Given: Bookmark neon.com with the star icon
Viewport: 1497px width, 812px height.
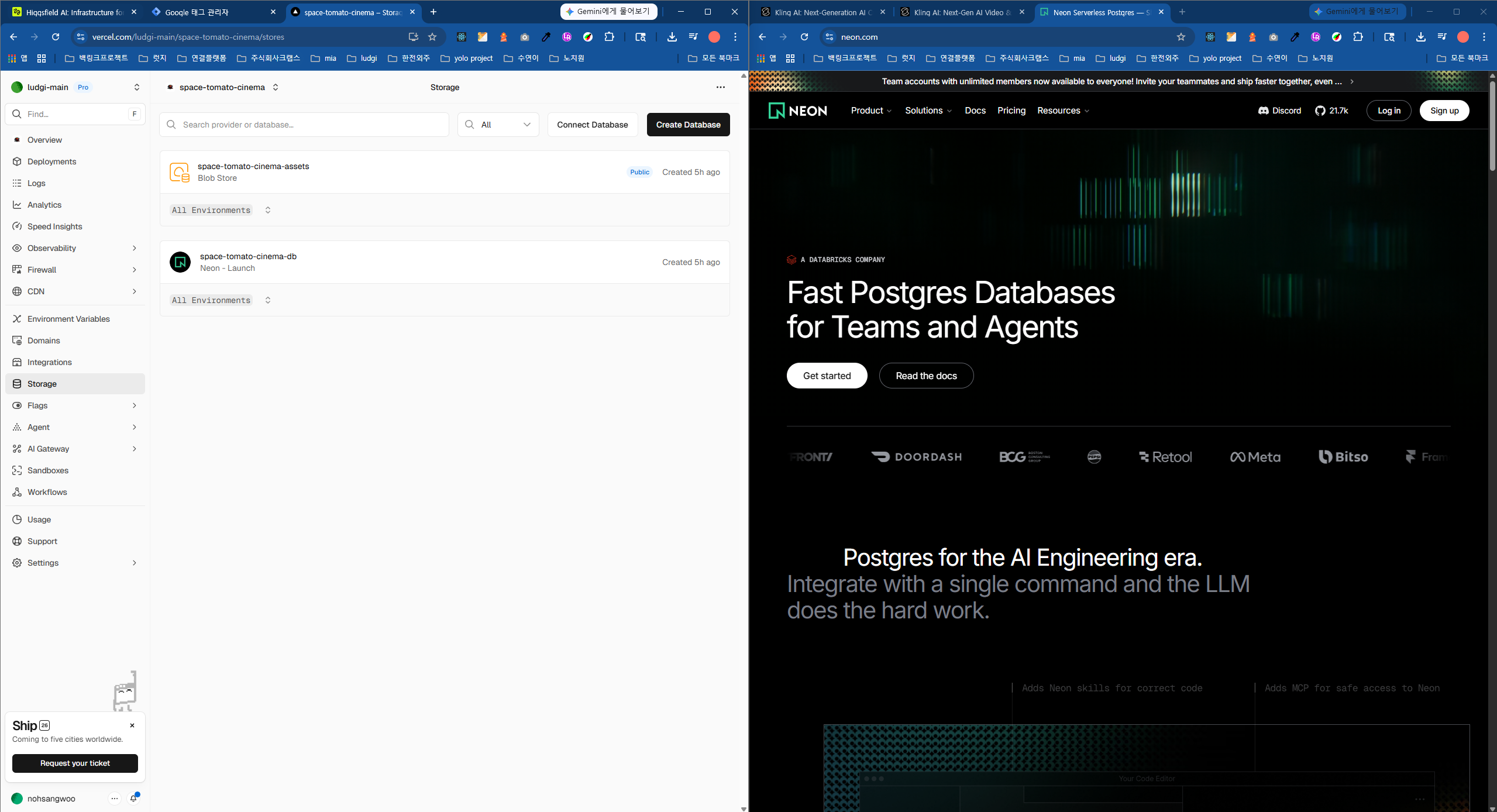Looking at the screenshot, I should click(x=1181, y=37).
